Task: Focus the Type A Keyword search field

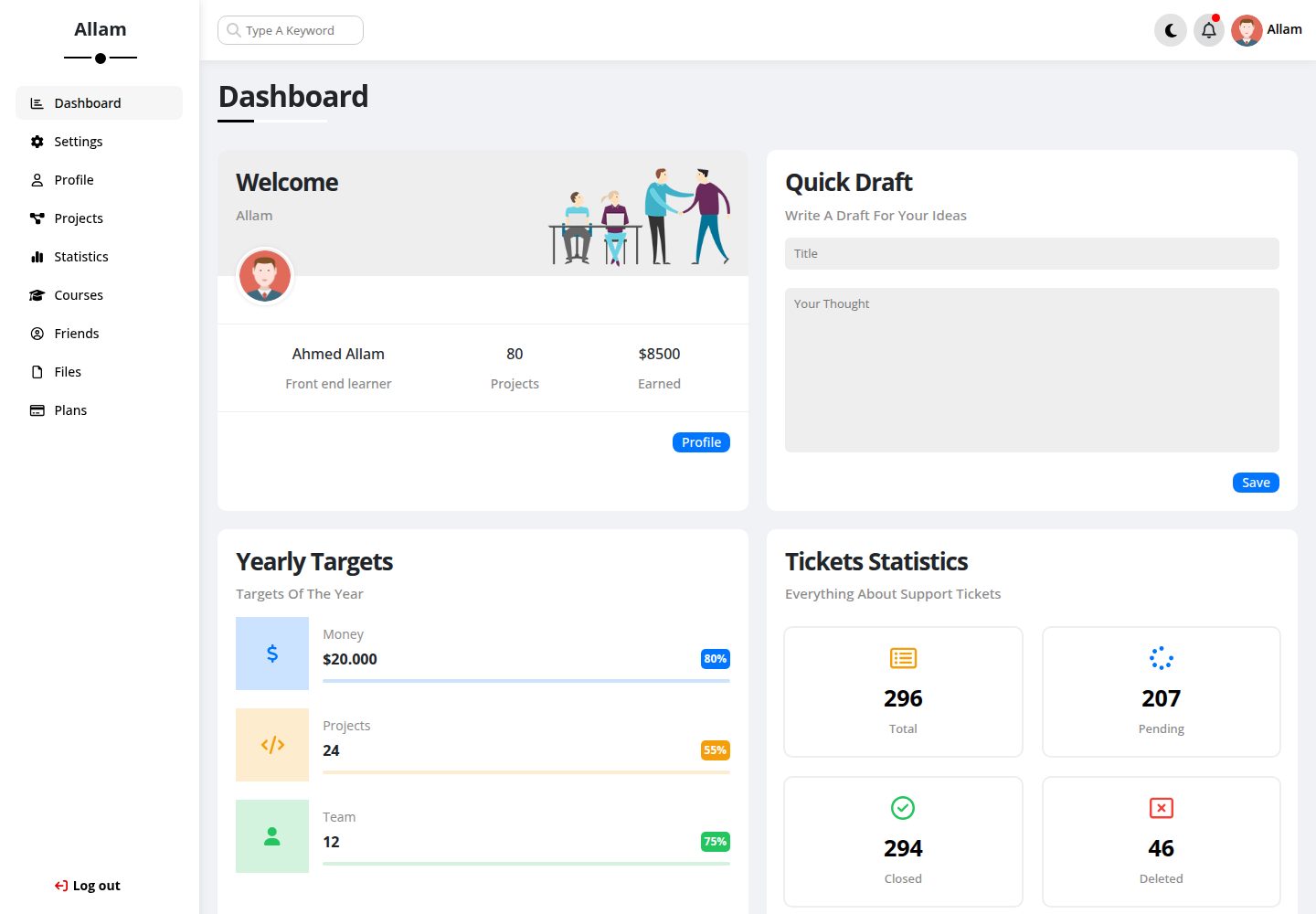Action: (291, 30)
